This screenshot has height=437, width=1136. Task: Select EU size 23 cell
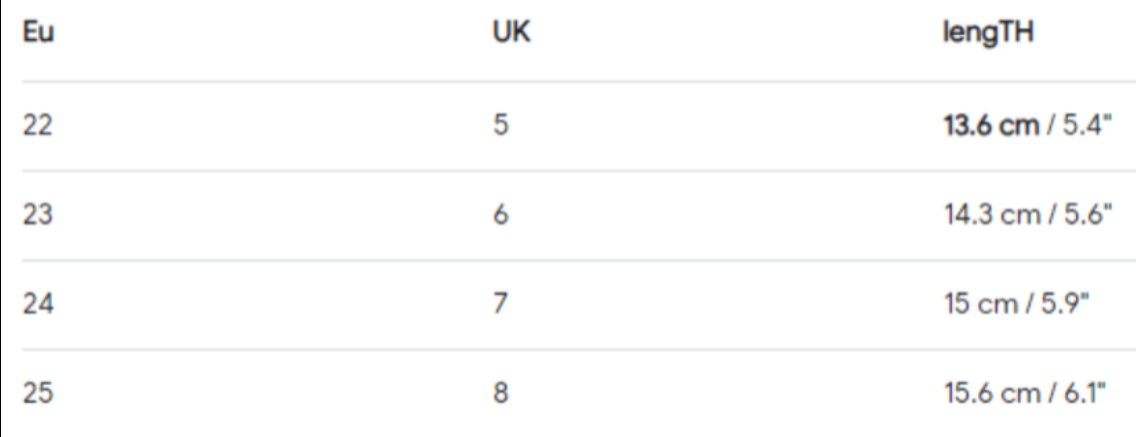pyautogui.click(x=37, y=215)
